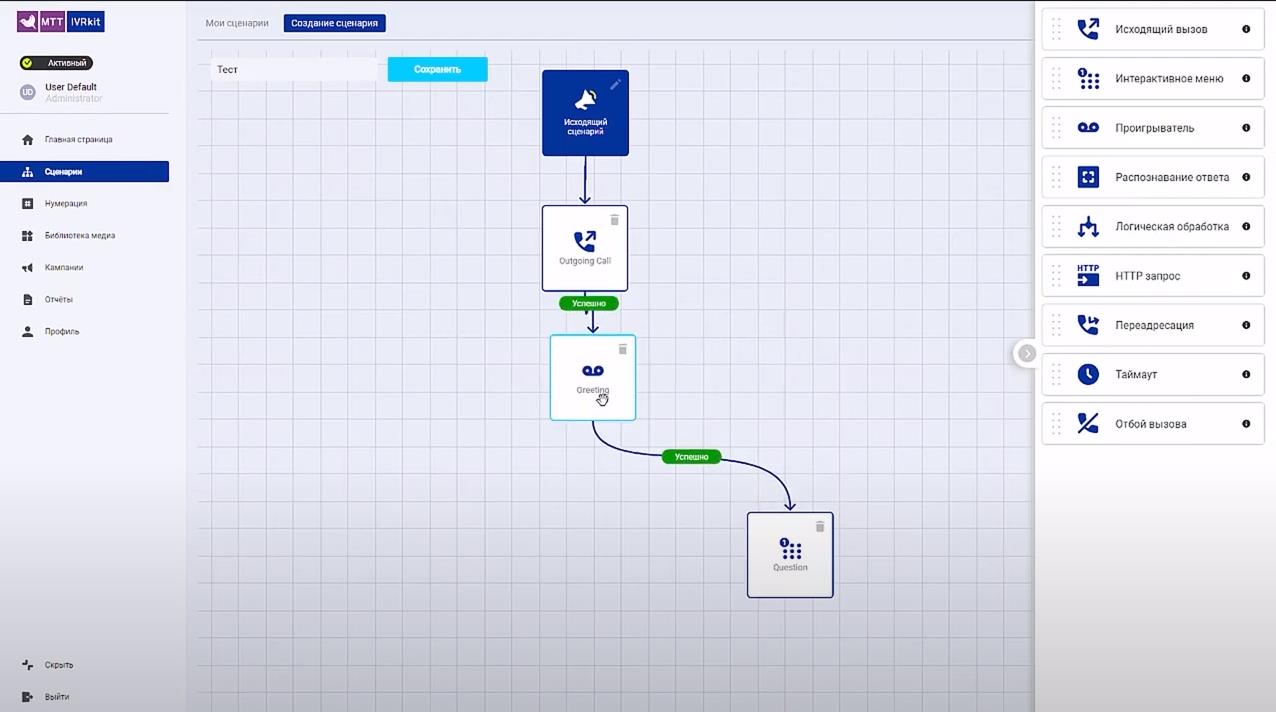This screenshot has width=1276, height=712.
Task: Delete the Outgoing Call node via trash icon
Action: pos(614,219)
